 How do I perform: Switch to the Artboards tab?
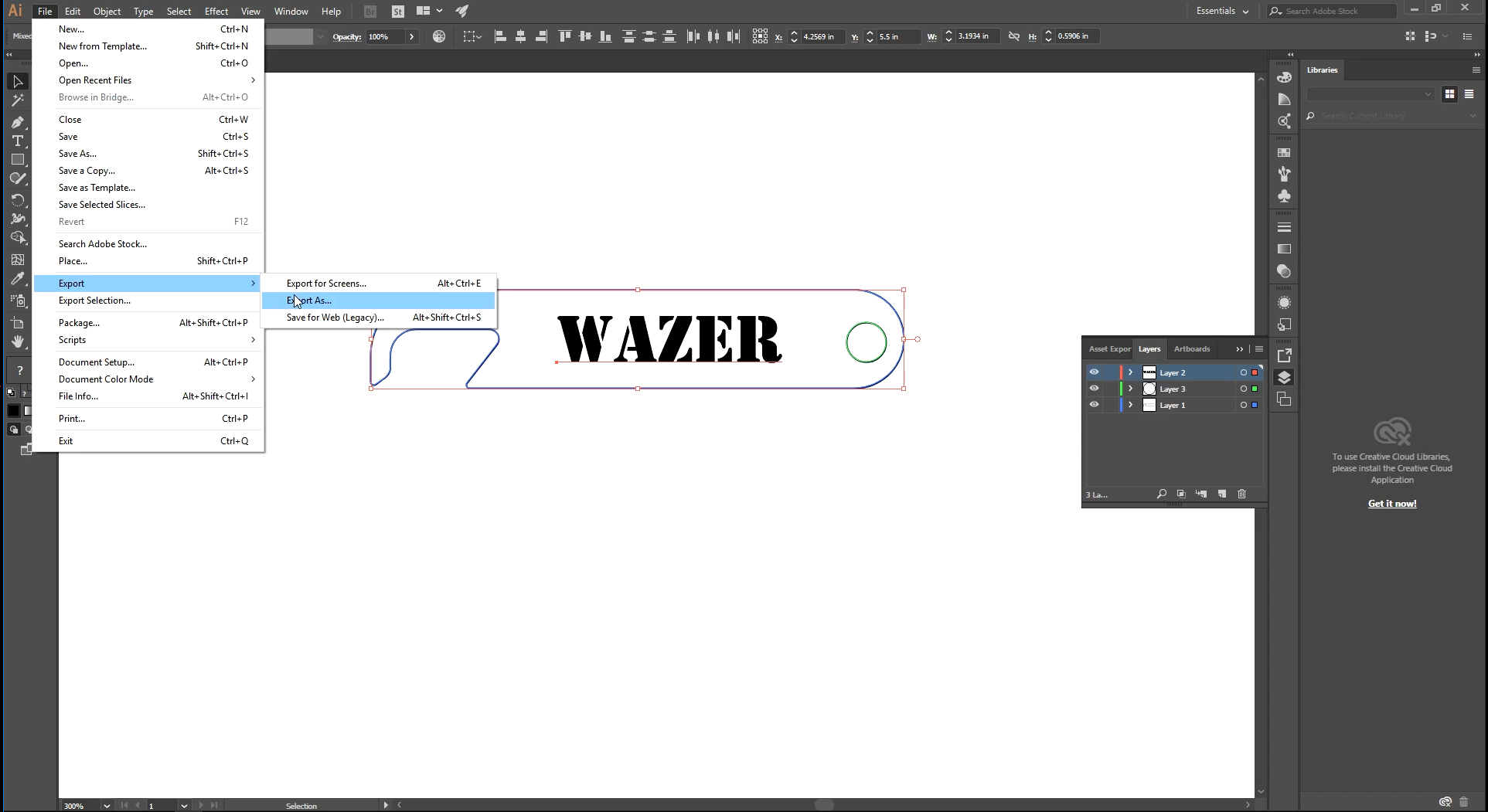(1191, 349)
